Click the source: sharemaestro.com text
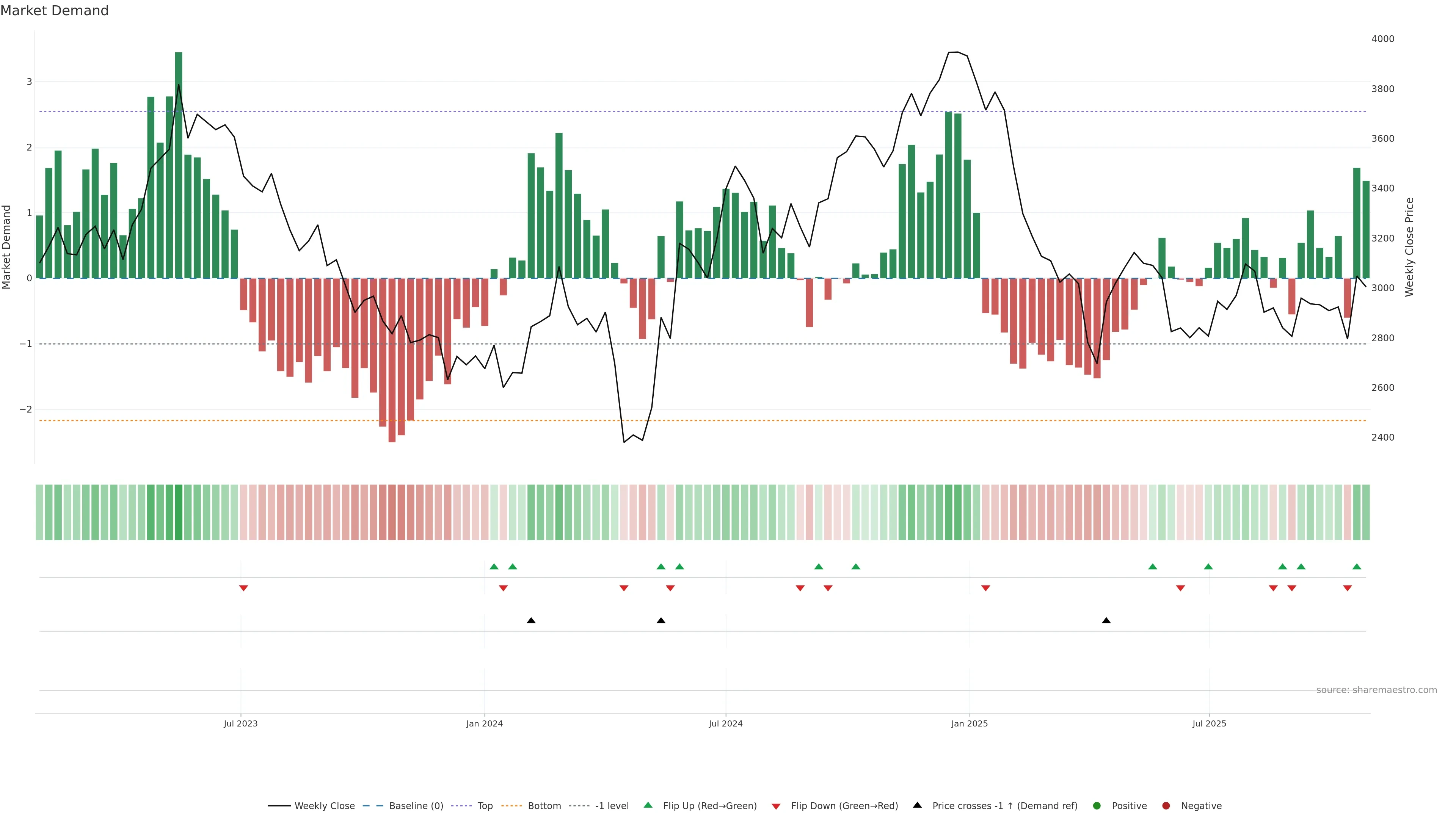 [x=1376, y=690]
